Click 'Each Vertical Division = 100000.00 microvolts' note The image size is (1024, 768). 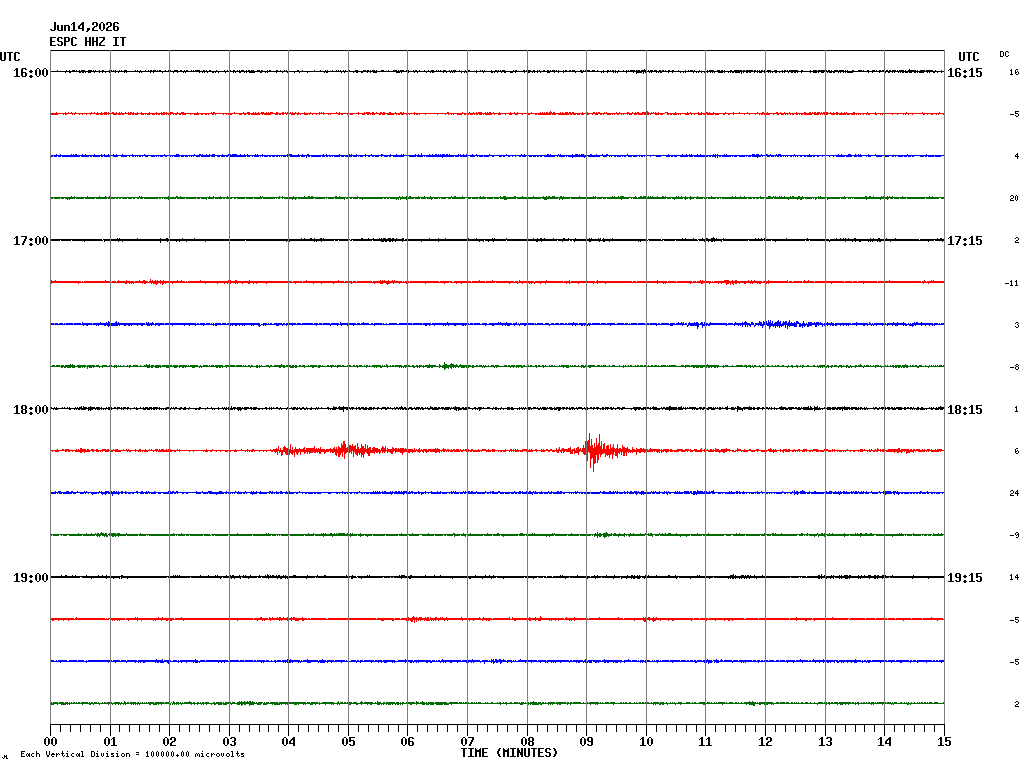[x=133, y=754]
